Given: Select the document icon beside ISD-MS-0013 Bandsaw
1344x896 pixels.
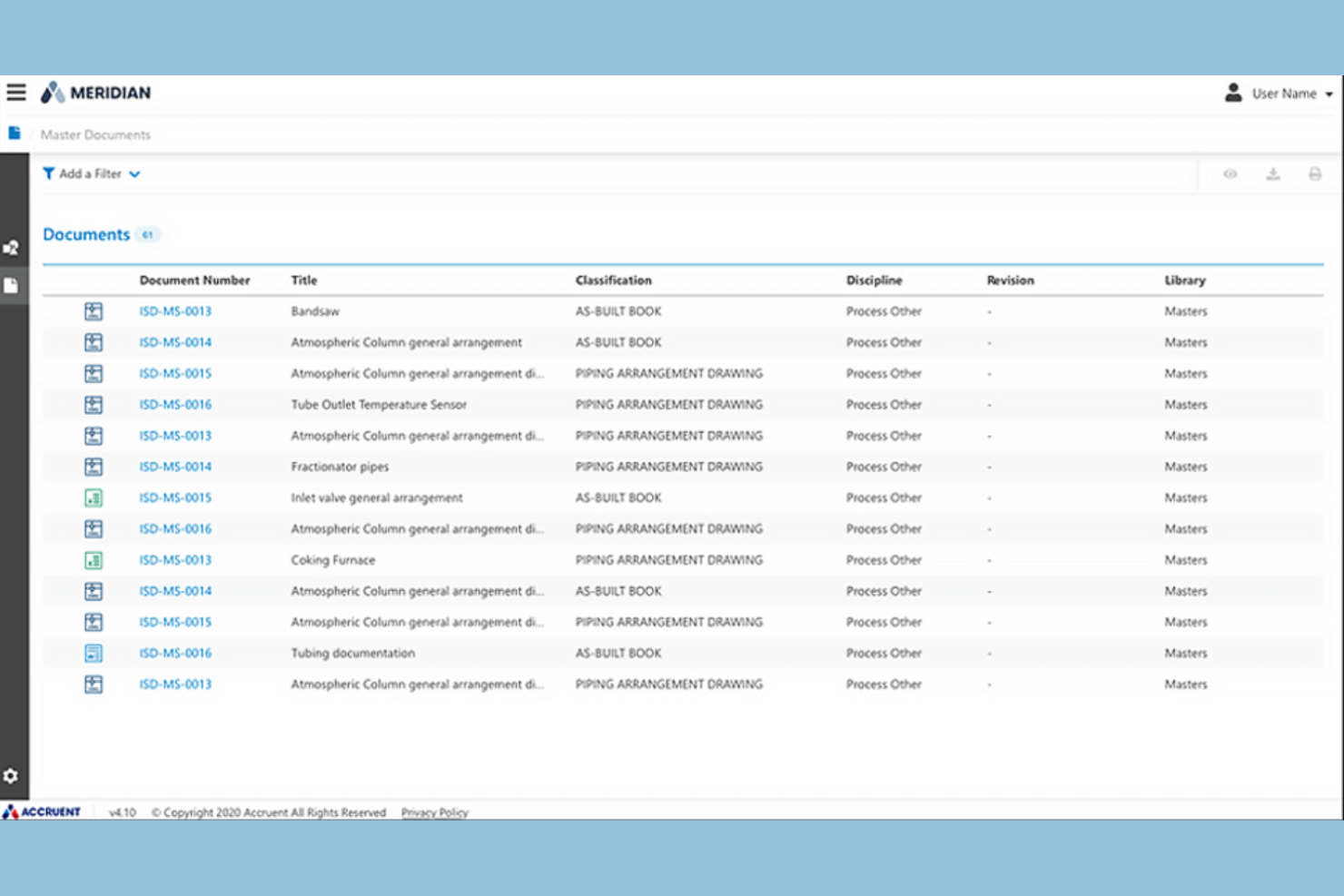Looking at the screenshot, I should coord(93,310).
